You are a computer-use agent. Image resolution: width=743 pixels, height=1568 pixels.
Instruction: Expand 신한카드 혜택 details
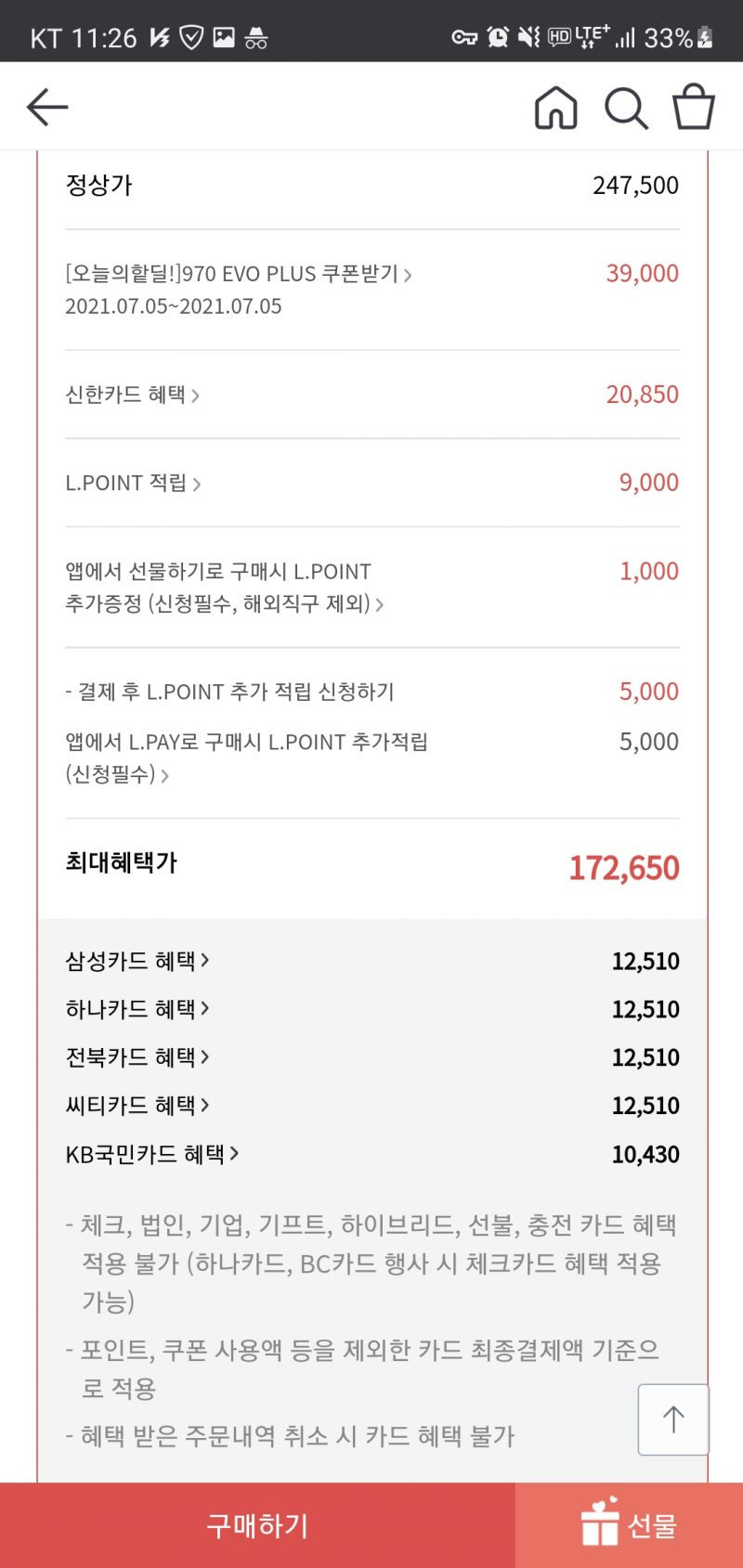[x=133, y=395]
